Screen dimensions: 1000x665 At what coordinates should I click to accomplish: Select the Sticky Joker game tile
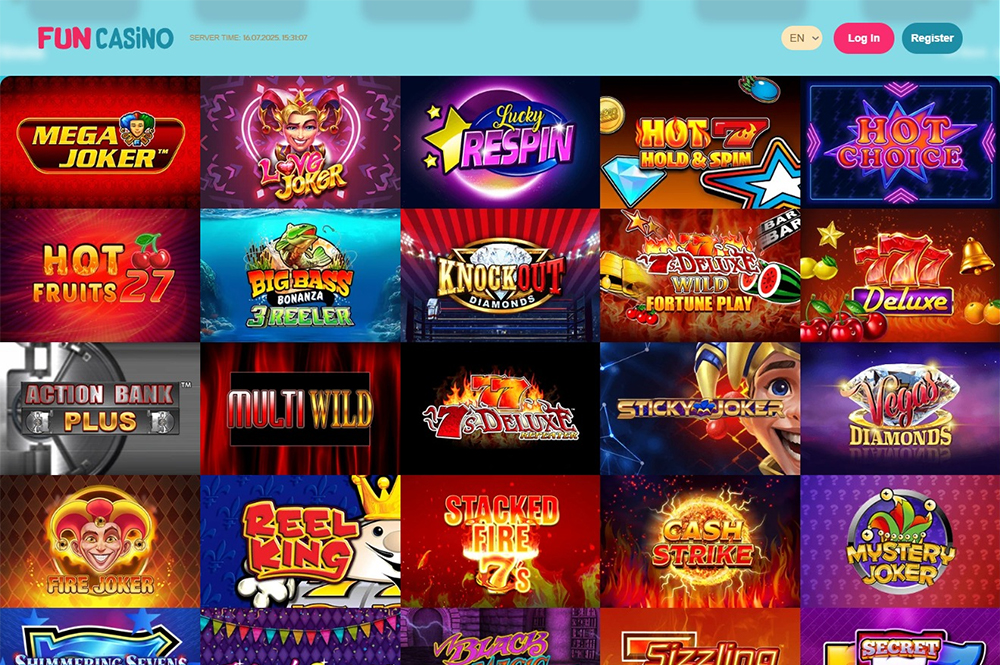click(700, 409)
